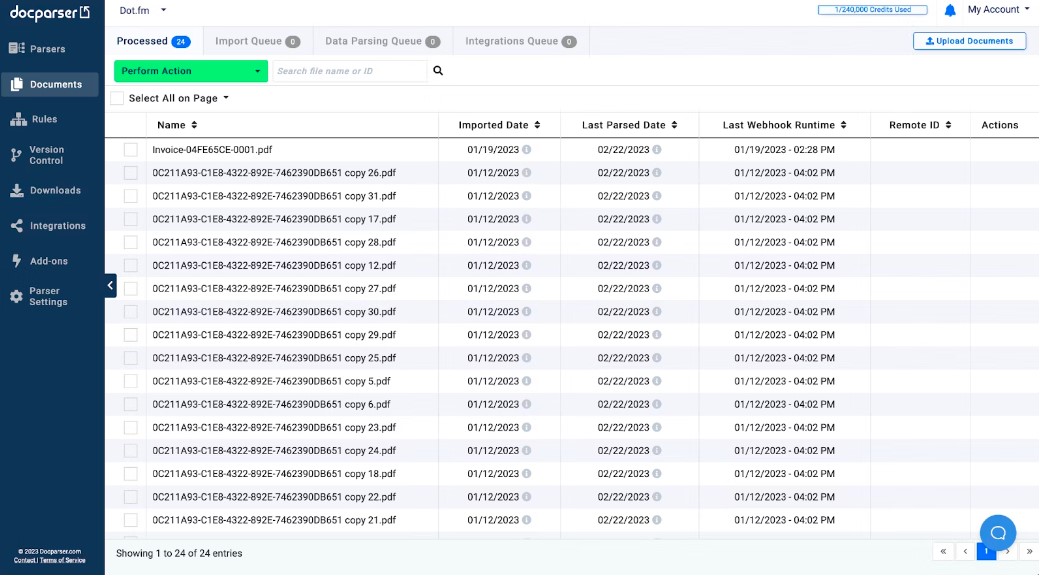Show import info icon for copy 26.pdf
1041x578 pixels.
(526, 173)
